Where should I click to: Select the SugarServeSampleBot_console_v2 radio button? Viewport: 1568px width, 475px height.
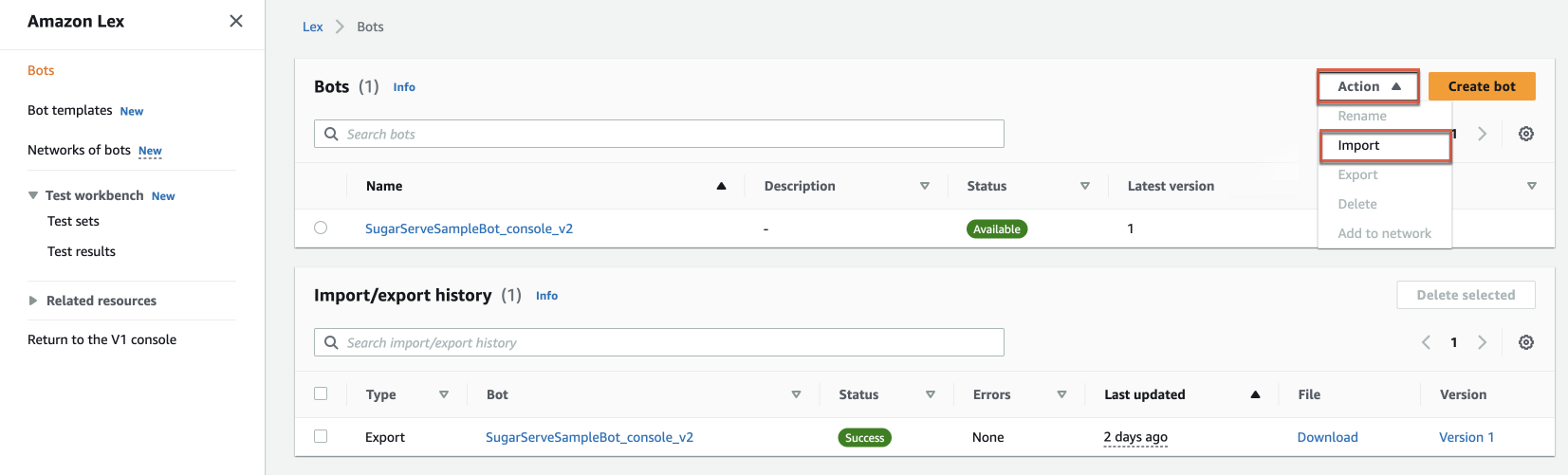(321, 228)
